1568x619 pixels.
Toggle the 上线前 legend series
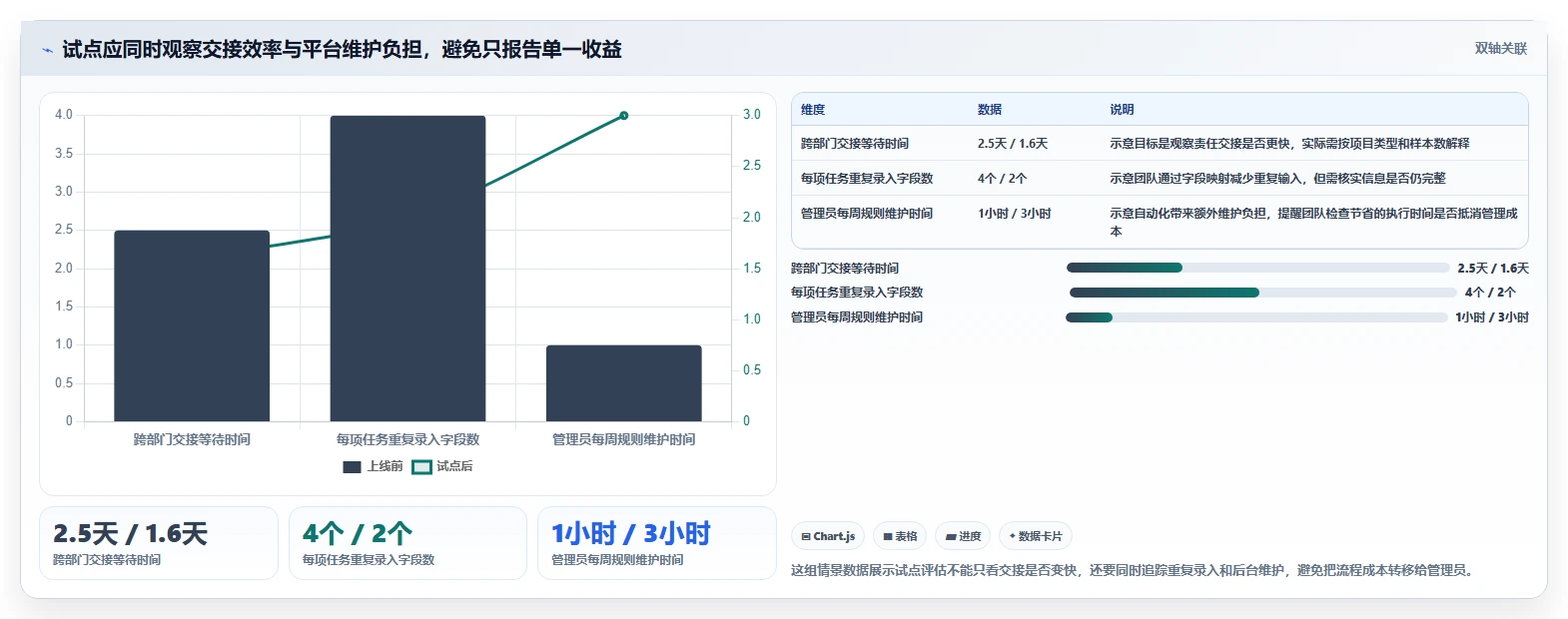pos(373,466)
